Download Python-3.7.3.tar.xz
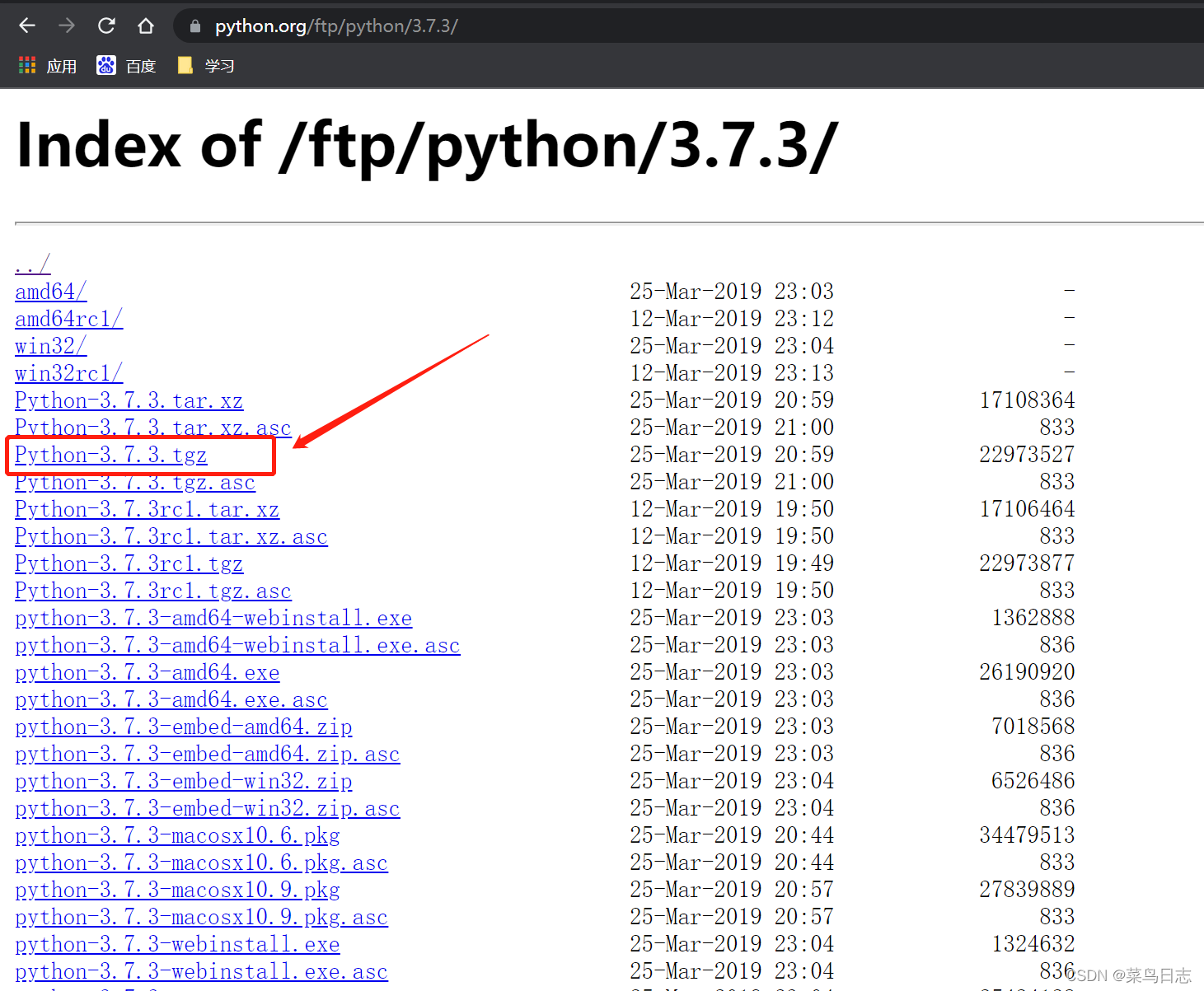The width and height of the screenshot is (1204, 991). (129, 400)
